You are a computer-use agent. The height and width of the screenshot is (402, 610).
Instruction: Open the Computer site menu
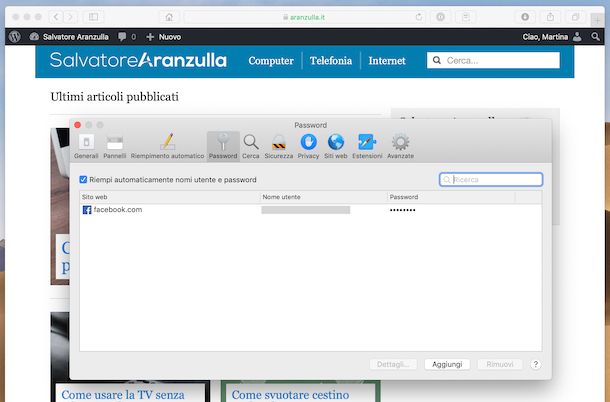(271, 61)
